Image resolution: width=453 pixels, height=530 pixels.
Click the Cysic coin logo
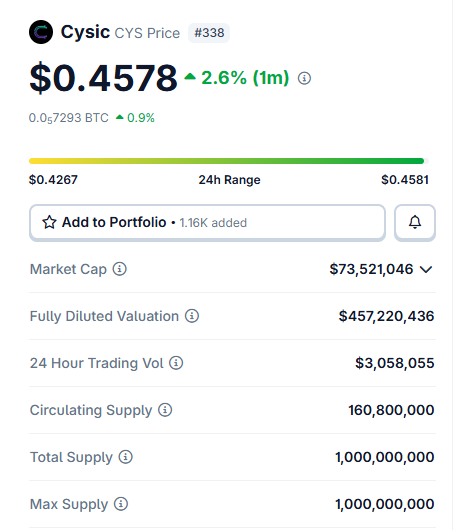(41, 32)
